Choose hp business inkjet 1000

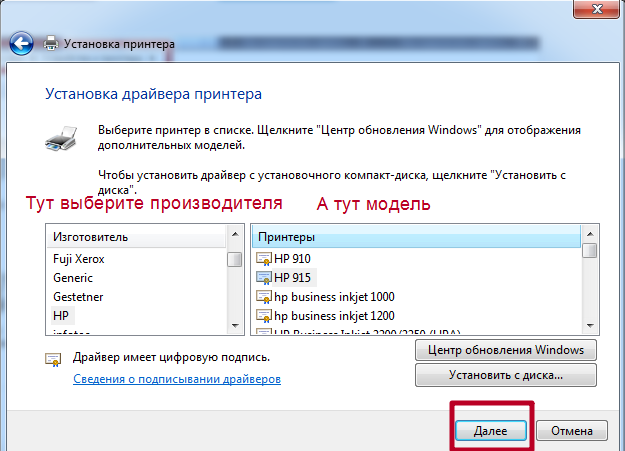[334, 297]
